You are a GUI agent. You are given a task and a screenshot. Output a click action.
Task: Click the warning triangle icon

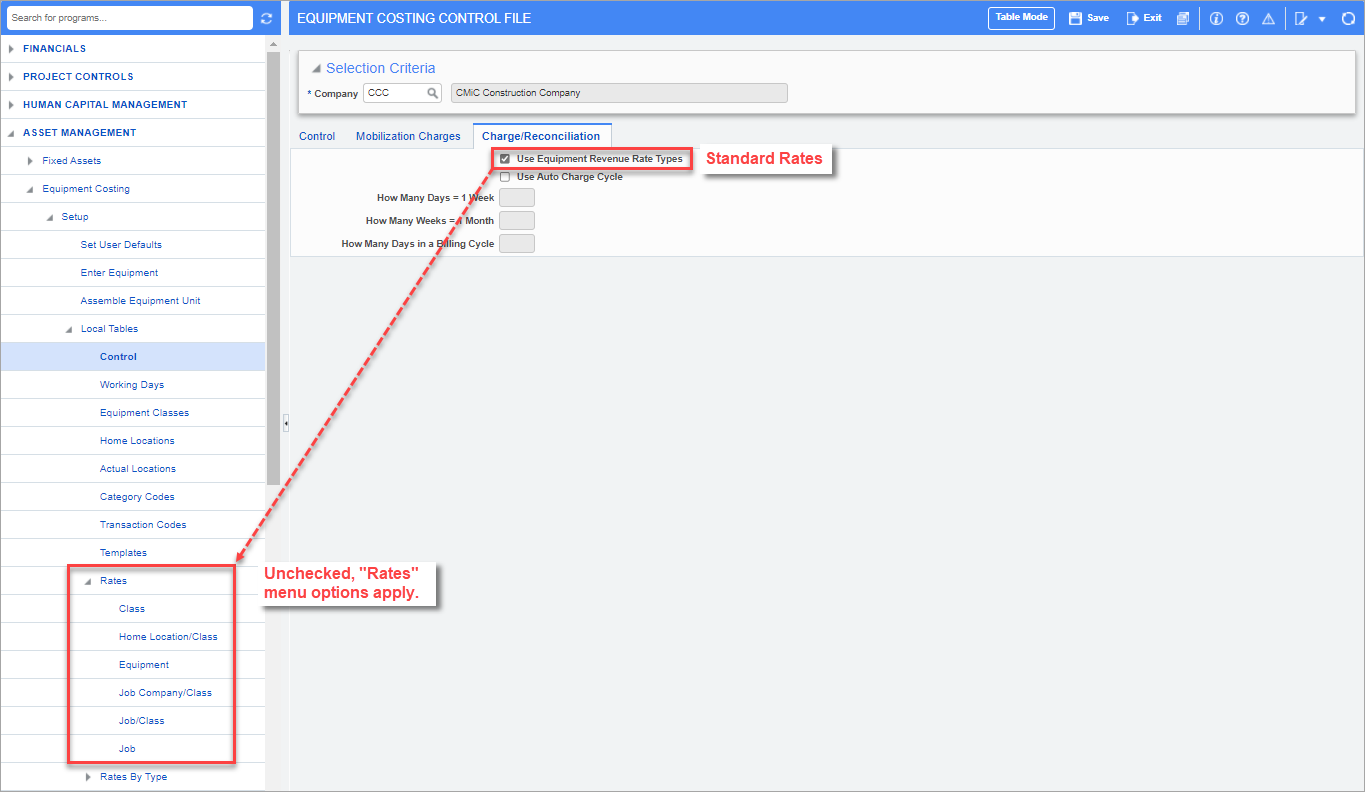pyautogui.click(x=1268, y=18)
